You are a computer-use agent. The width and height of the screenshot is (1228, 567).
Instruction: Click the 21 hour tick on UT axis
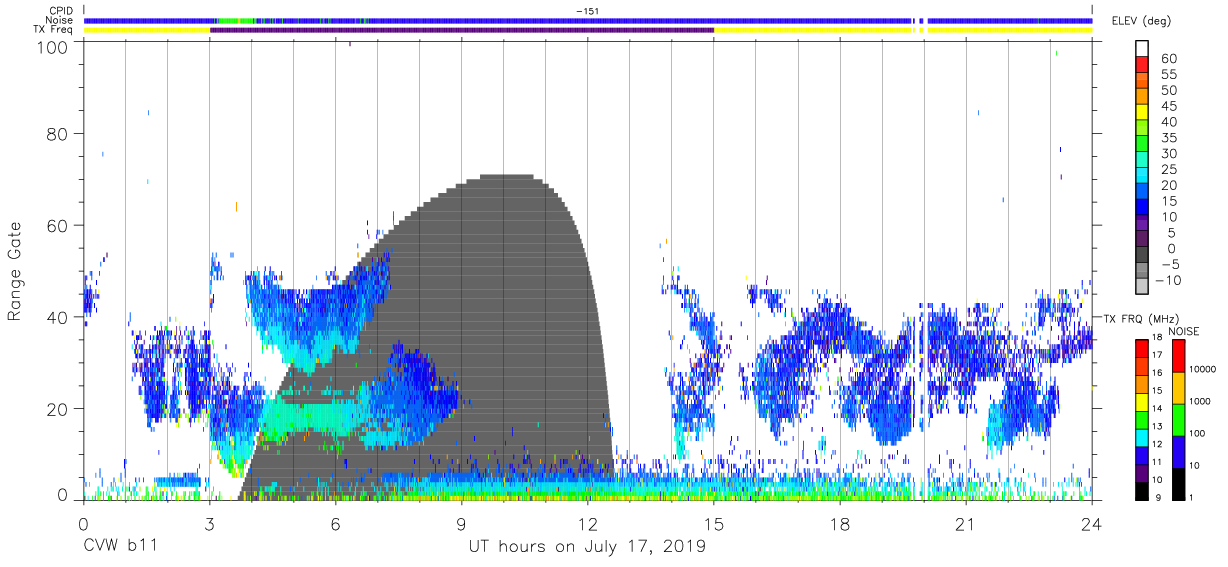(966, 524)
